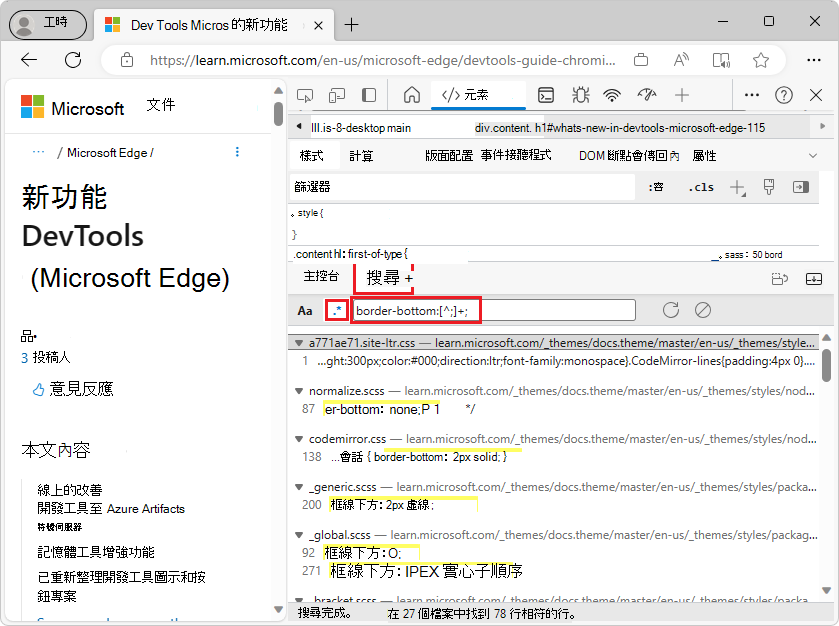Open the 記憶體工具增強功能 article link
The image size is (839, 626).
[96, 552]
